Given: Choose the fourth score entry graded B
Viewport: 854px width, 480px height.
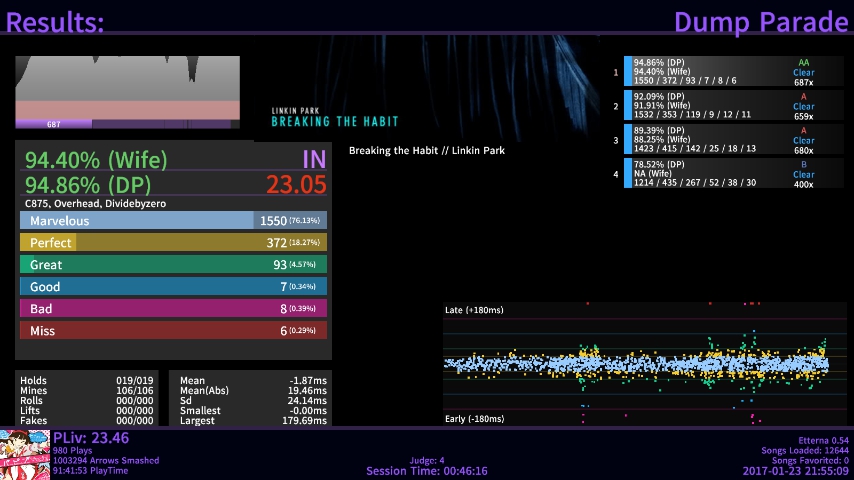Looking at the screenshot, I should tap(734, 173).
